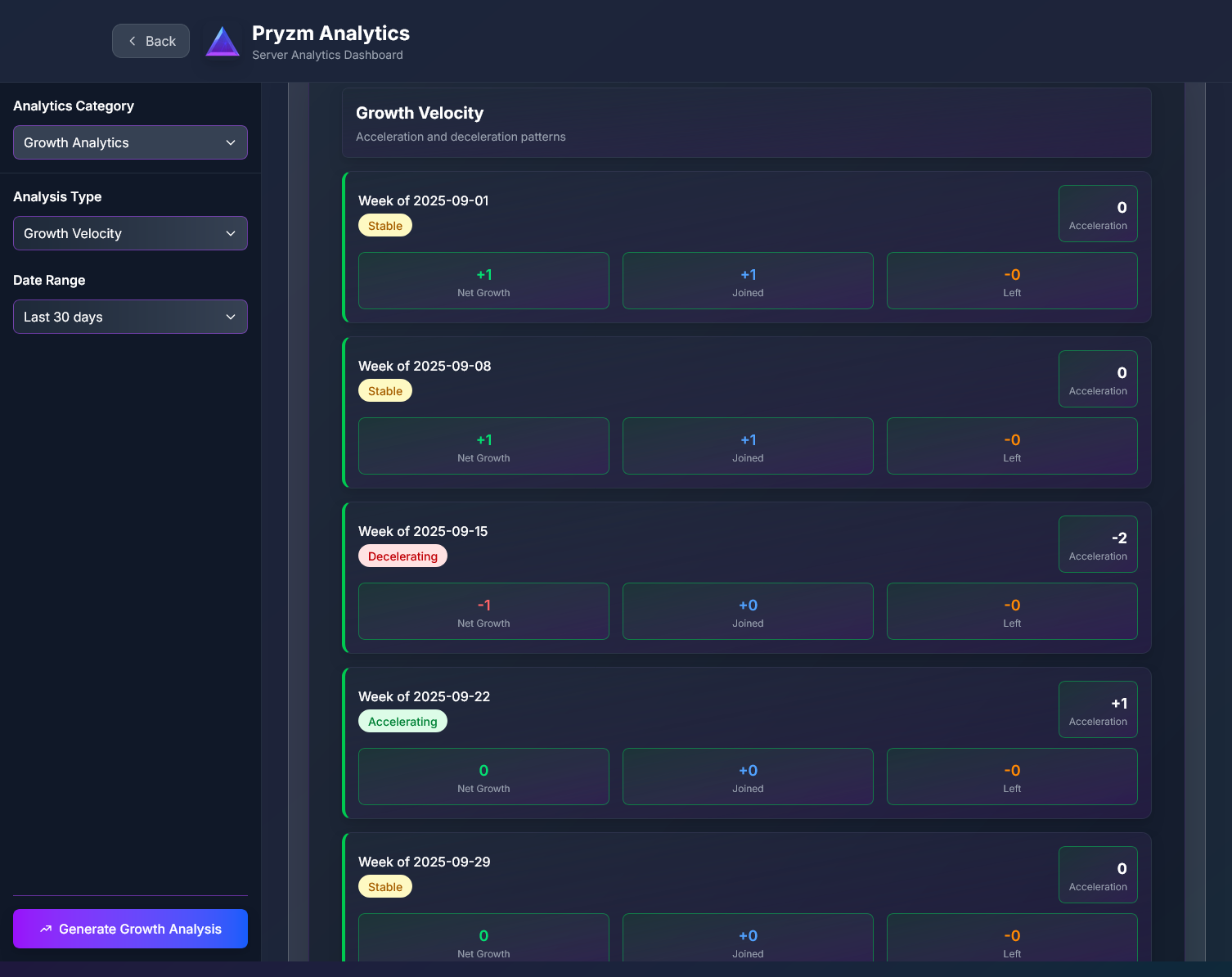Open the Growth Velocity analysis type dropdown
Image resolution: width=1232 pixels, height=977 pixels.
(130, 233)
